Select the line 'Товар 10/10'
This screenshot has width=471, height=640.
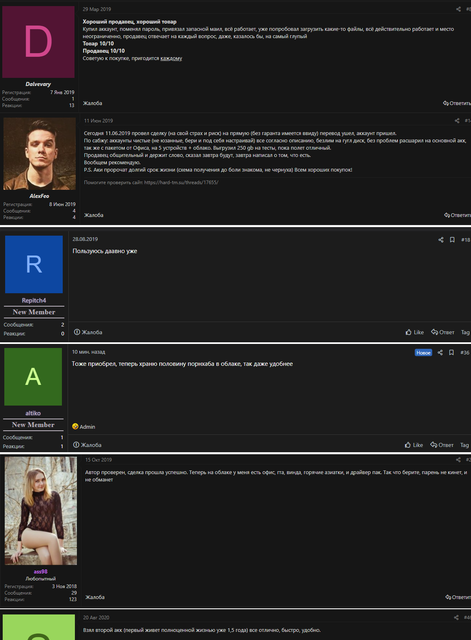point(98,43)
